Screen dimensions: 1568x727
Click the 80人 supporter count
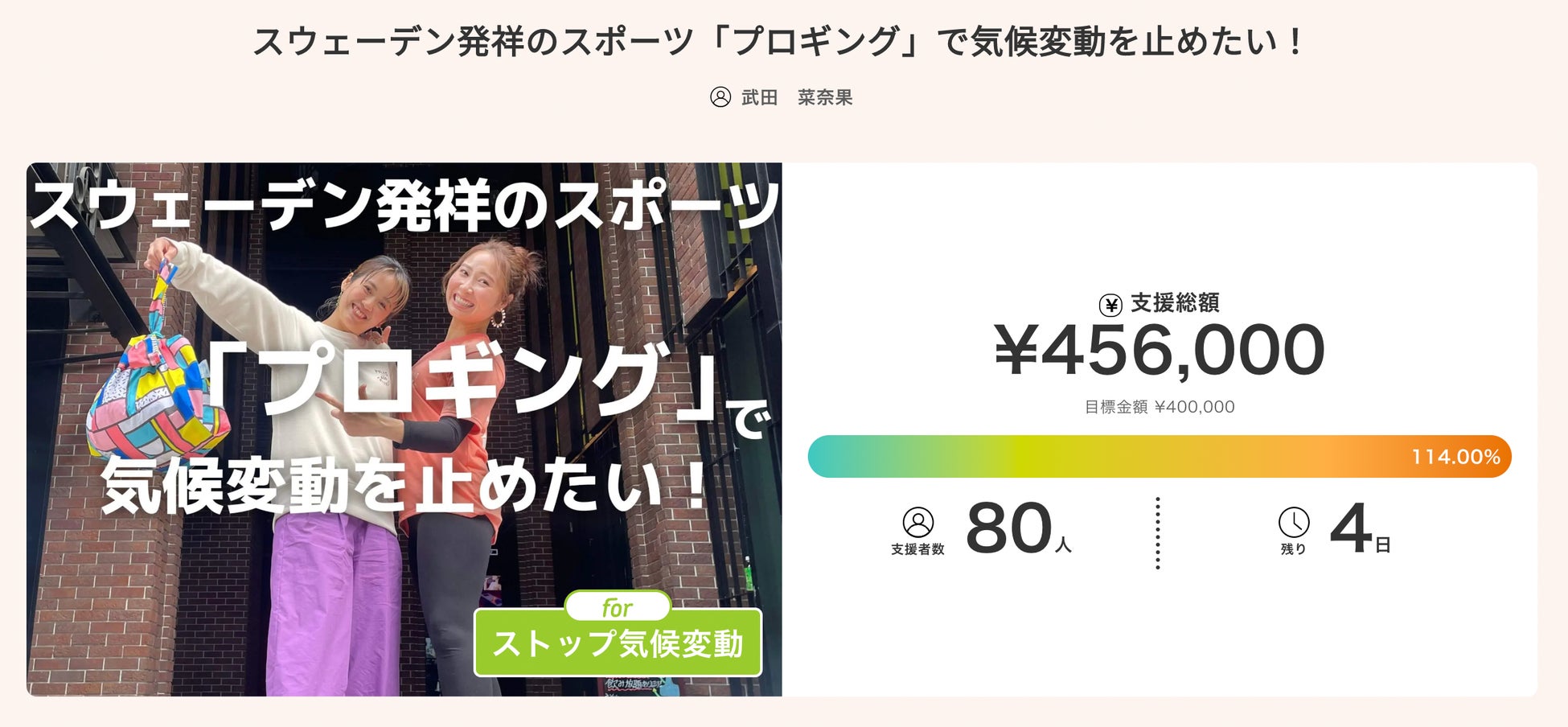tap(1017, 530)
